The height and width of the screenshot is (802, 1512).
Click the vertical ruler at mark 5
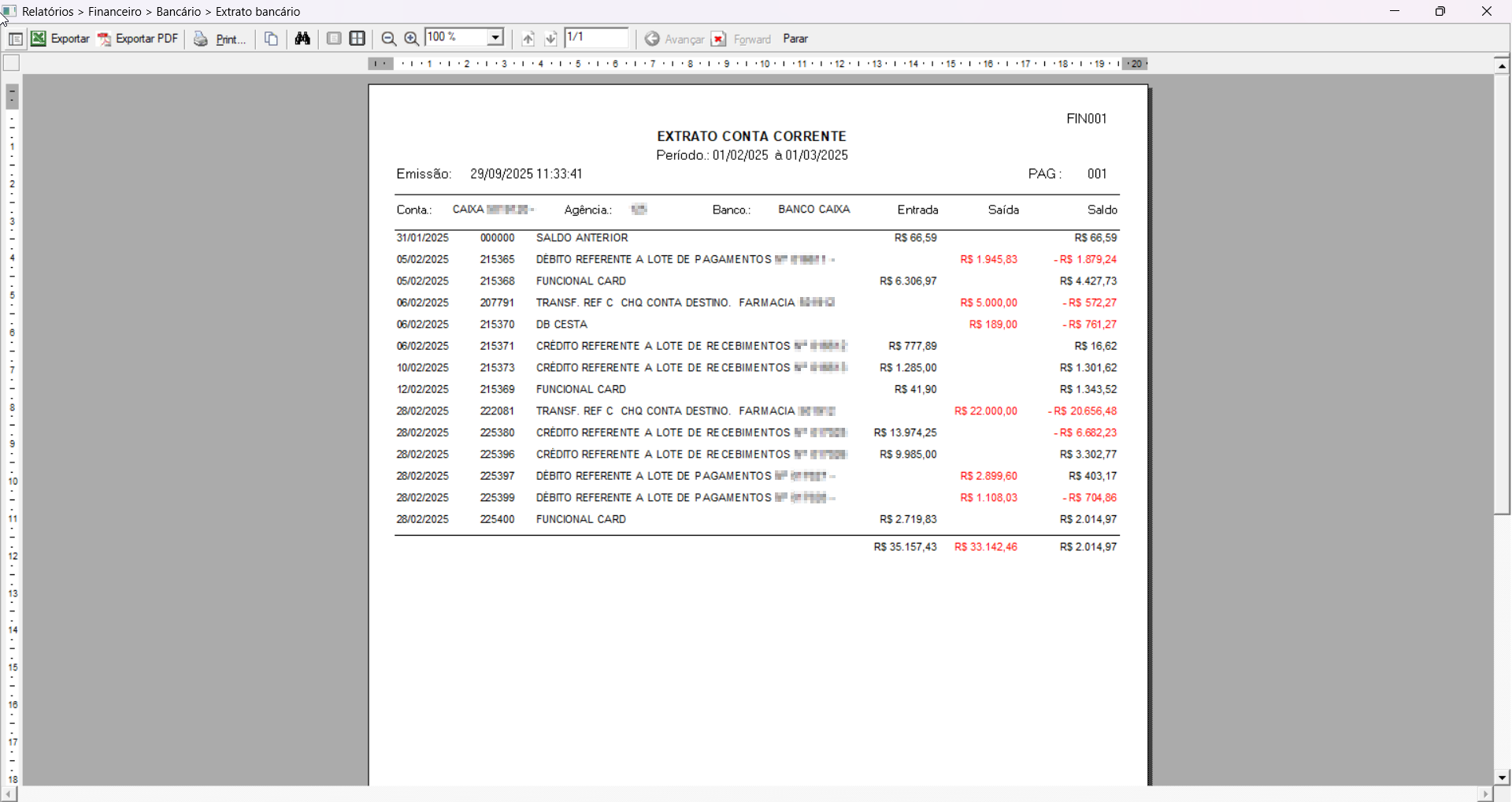13,295
